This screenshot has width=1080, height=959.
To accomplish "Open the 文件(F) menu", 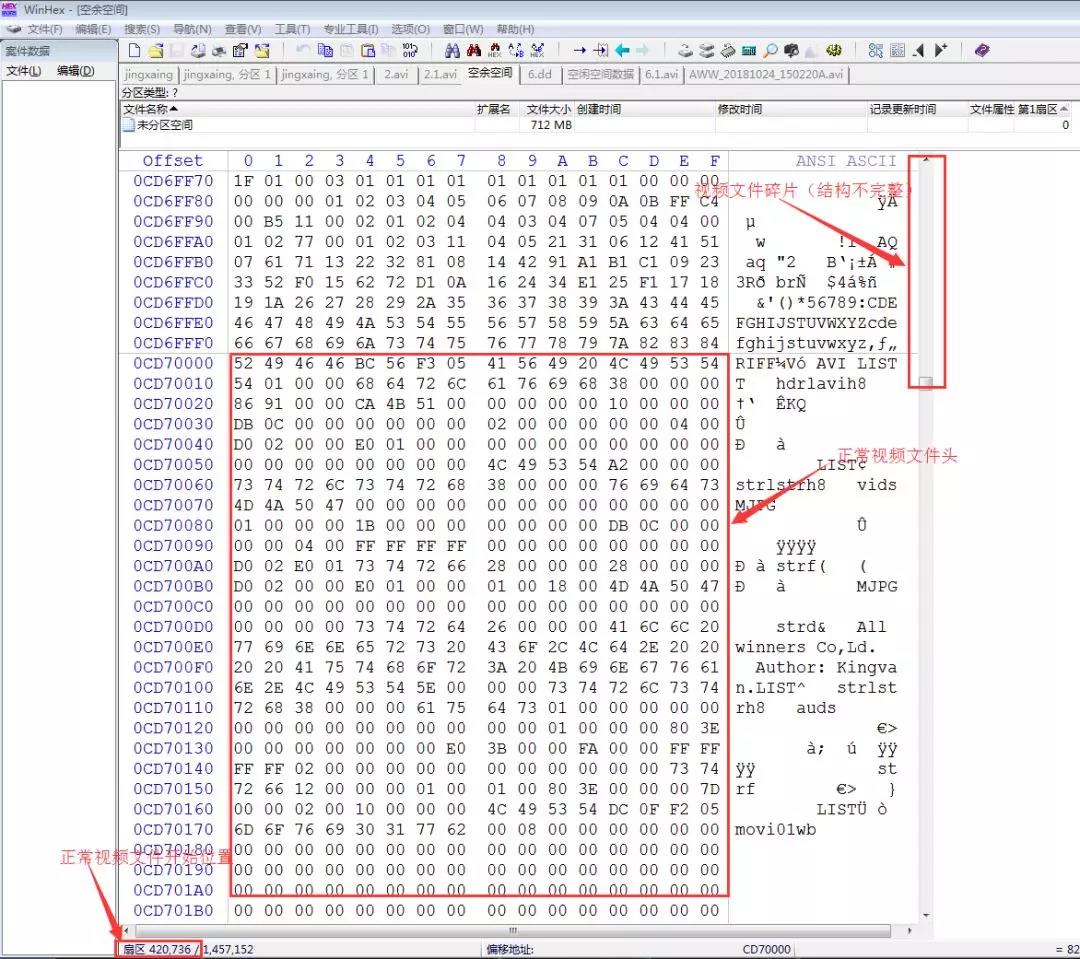I will click(45, 29).
